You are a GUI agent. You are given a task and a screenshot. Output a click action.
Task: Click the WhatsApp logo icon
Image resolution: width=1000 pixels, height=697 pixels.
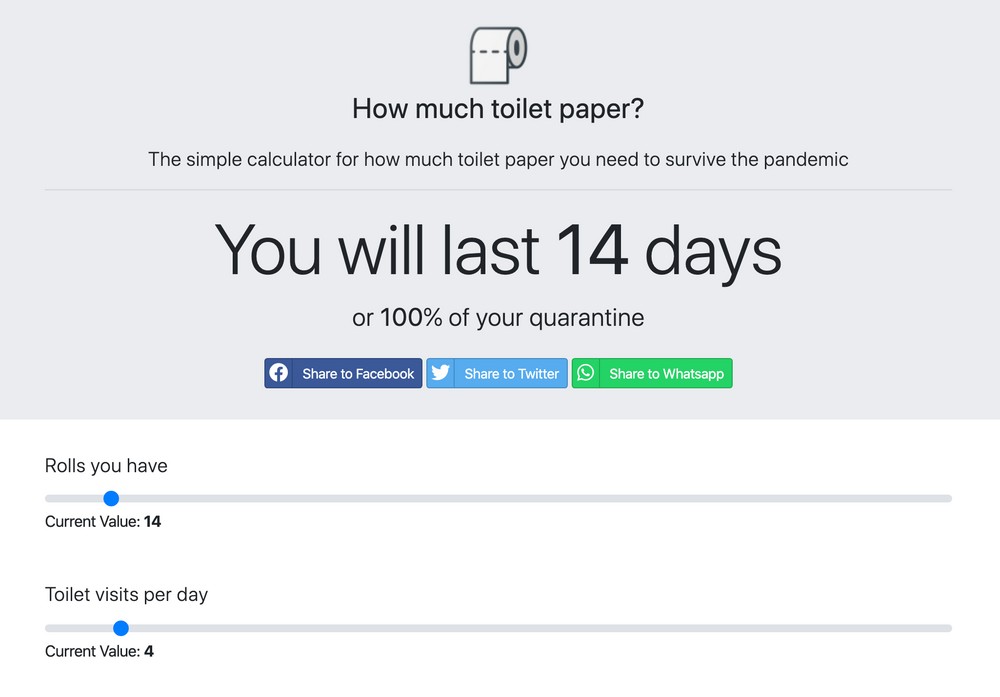pyautogui.click(x=586, y=373)
